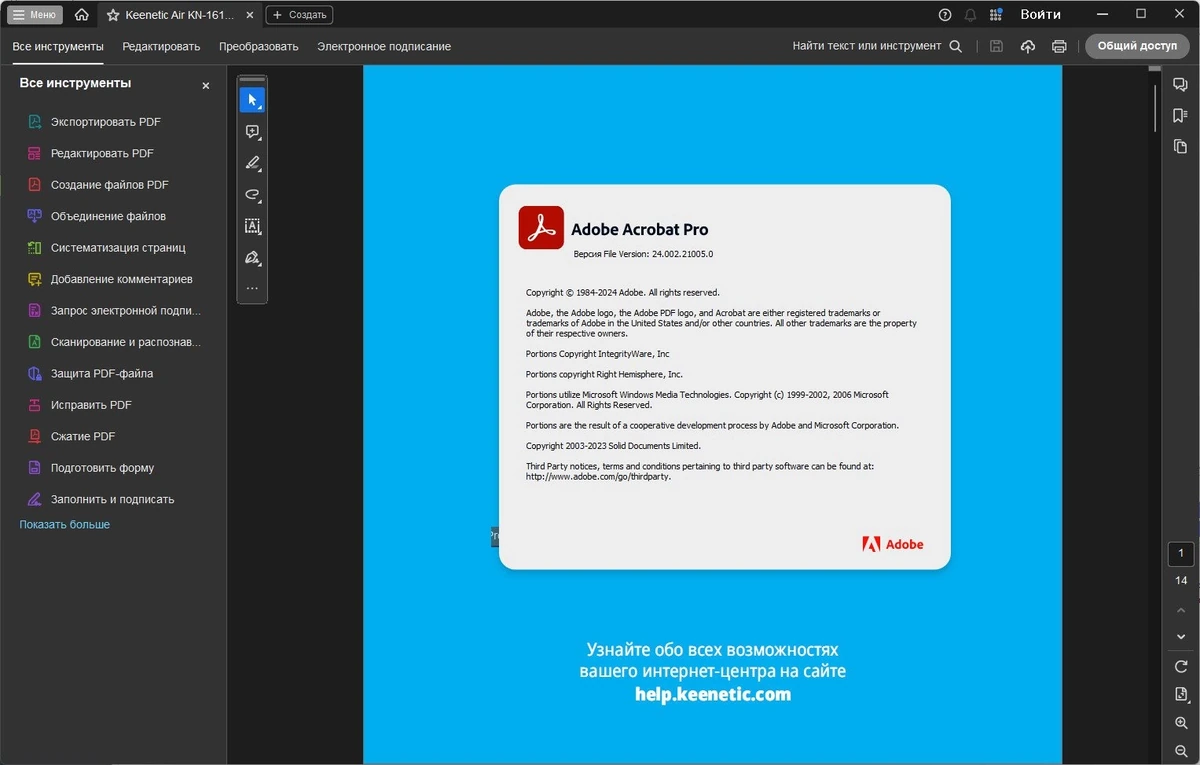Click the total pages number 14

click(1181, 581)
